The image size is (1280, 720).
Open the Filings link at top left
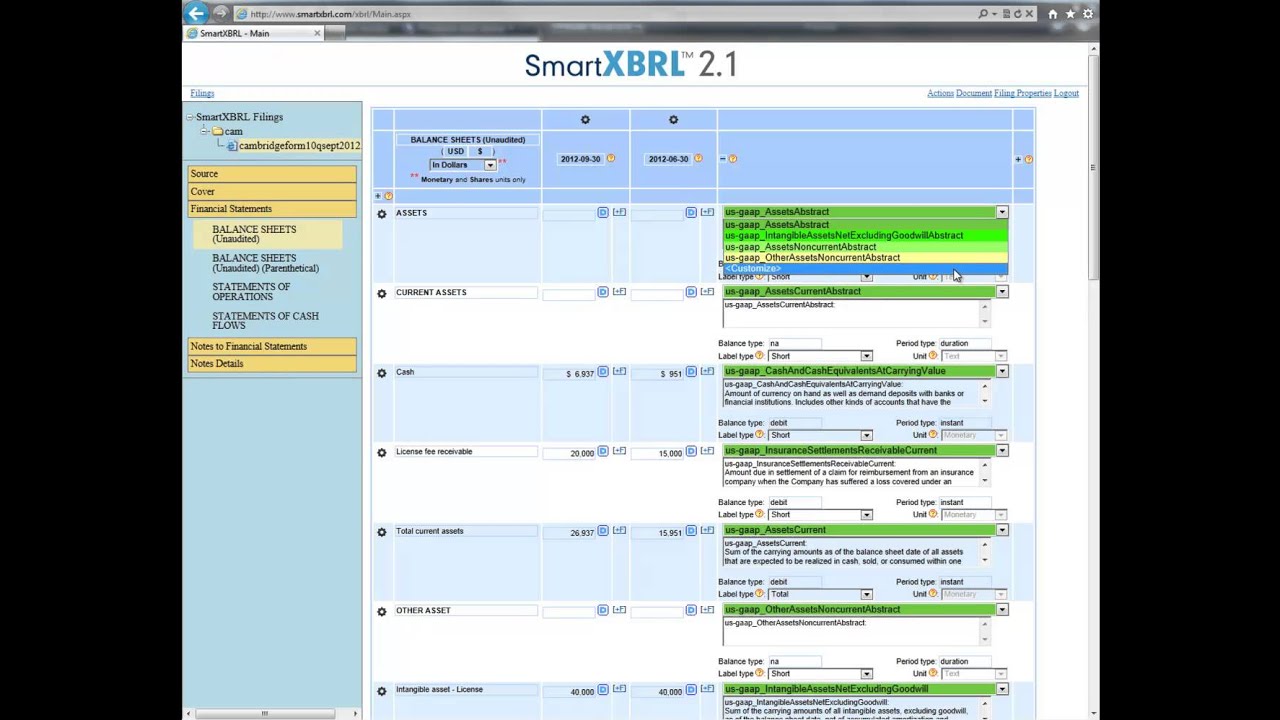click(202, 93)
